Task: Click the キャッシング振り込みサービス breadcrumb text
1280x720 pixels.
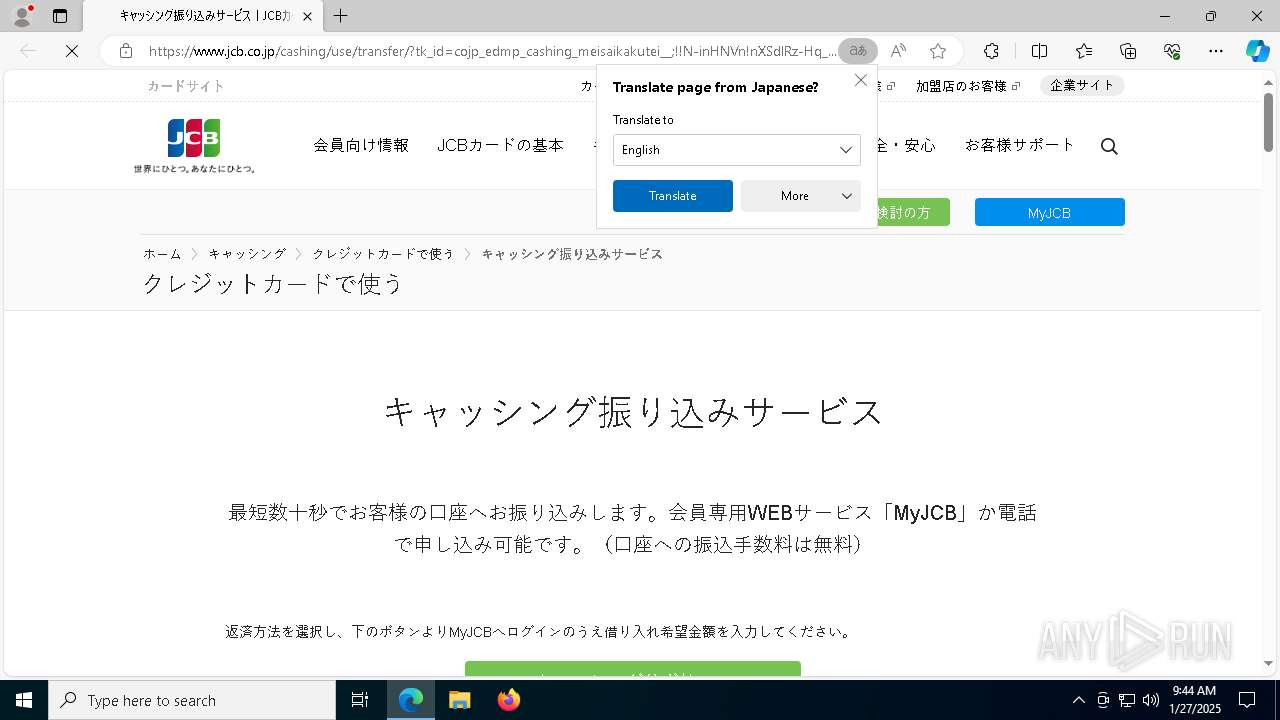Action: (x=572, y=254)
